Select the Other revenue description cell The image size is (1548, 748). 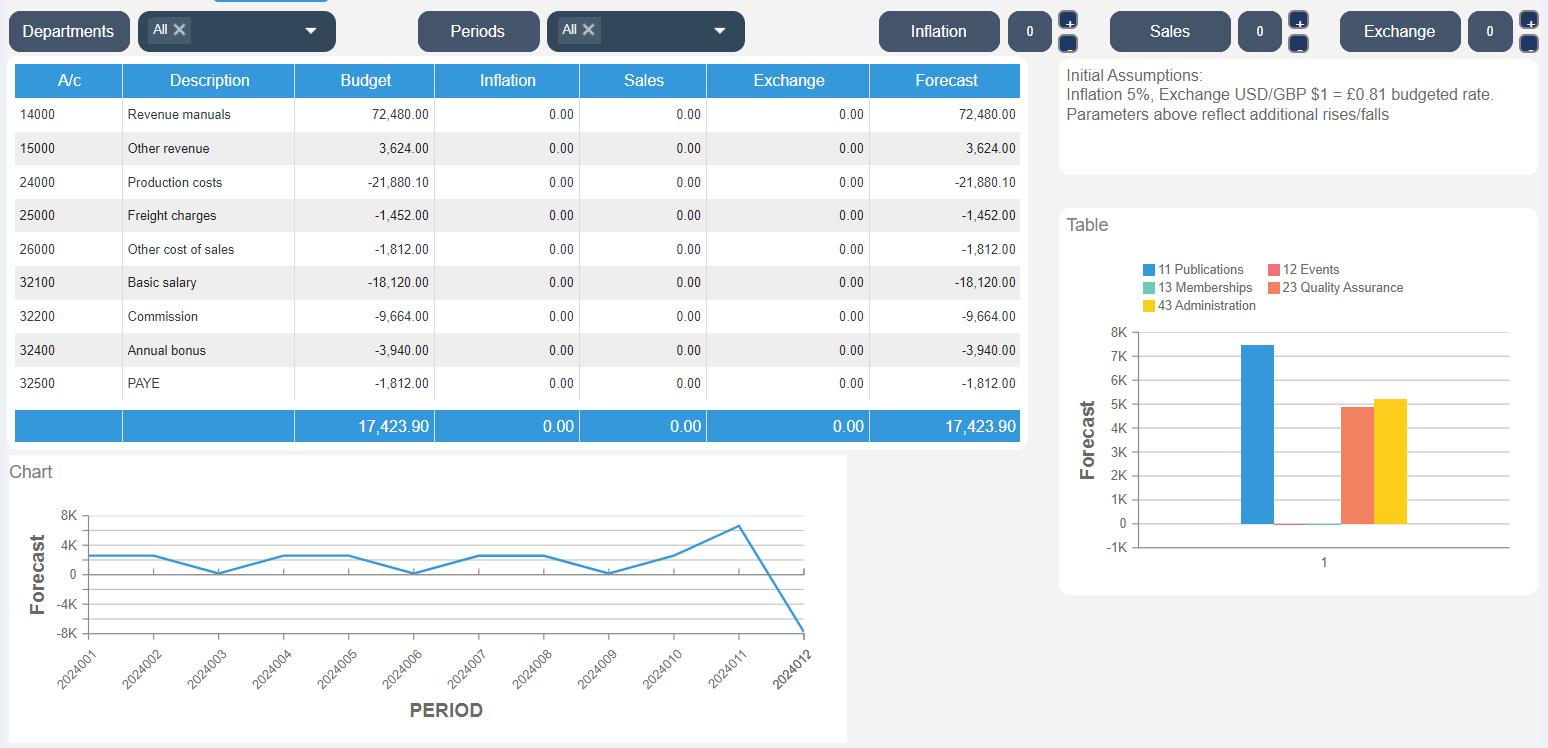pos(208,149)
